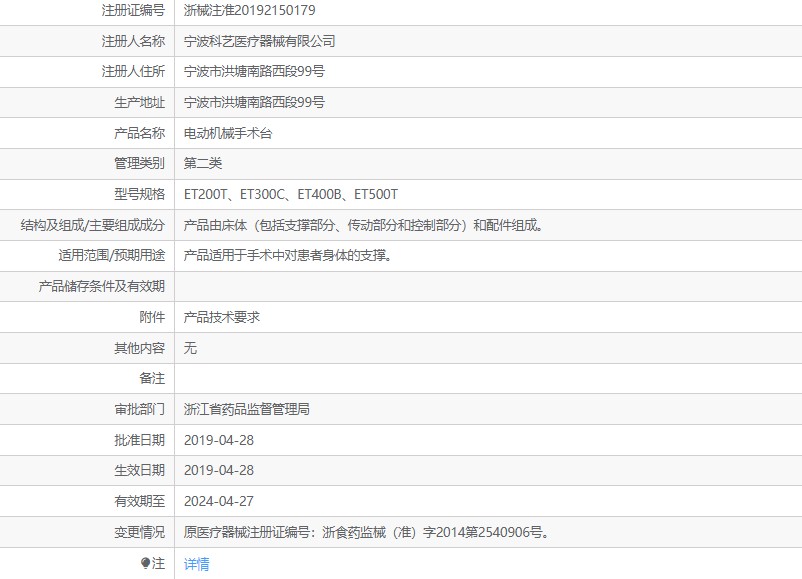Image resolution: width=802 pixels, height=579 pixels.
Task: Select the address in the 生产地址 row
Action: click(254, 102)
